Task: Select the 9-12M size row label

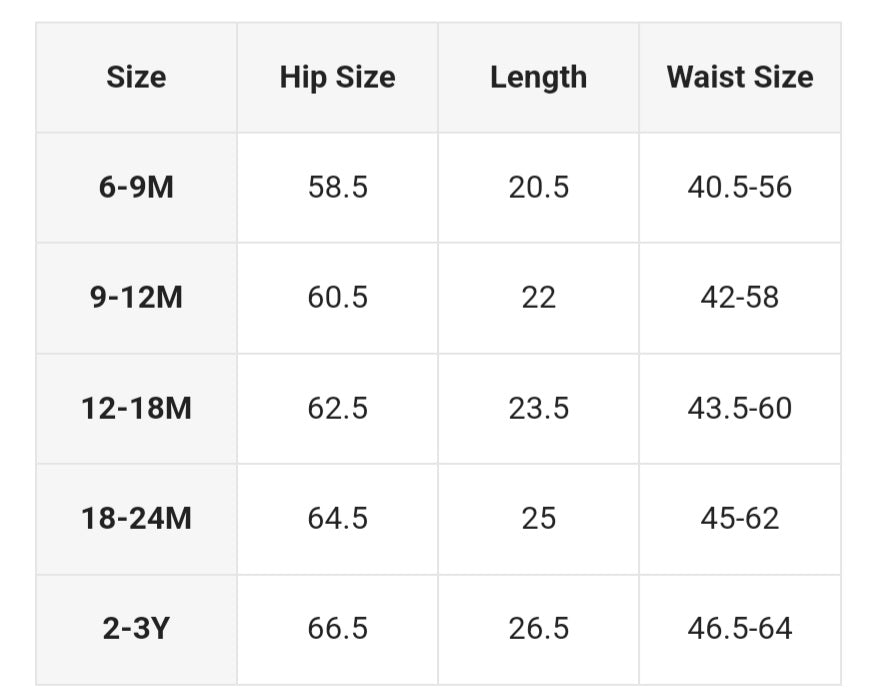Action: (136, 298)
